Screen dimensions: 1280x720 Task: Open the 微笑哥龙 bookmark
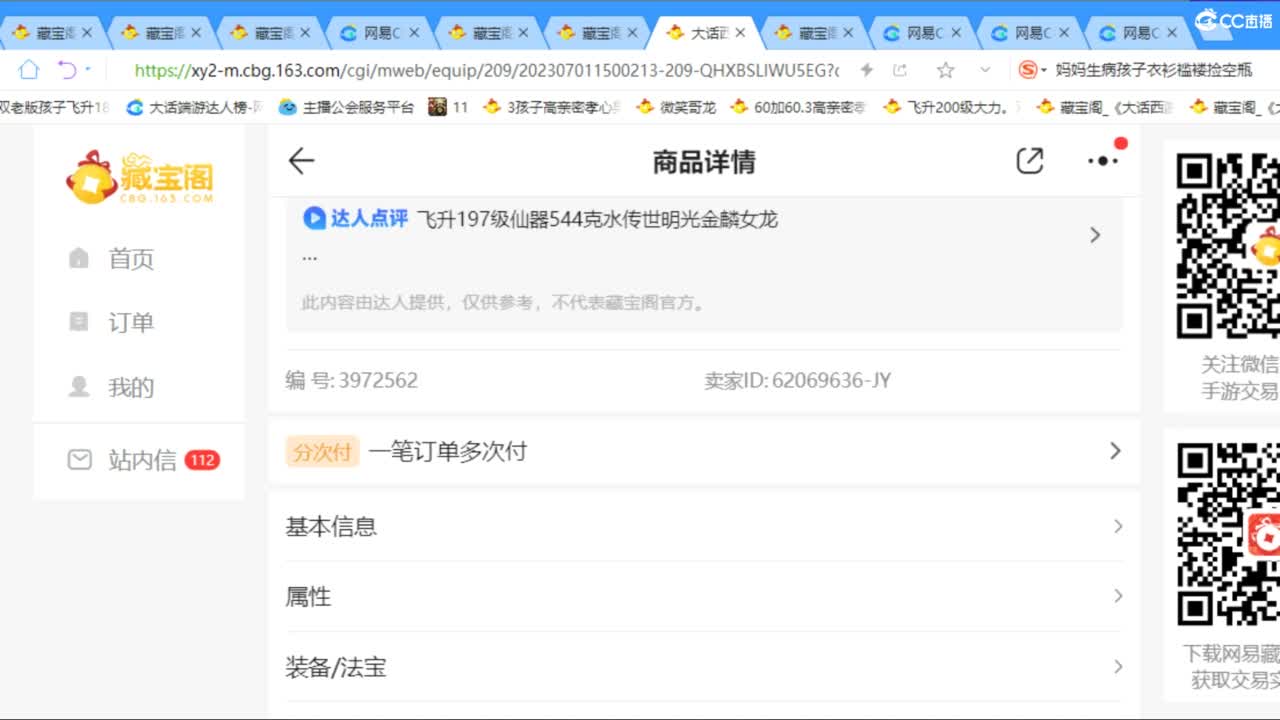coord(677,107)
